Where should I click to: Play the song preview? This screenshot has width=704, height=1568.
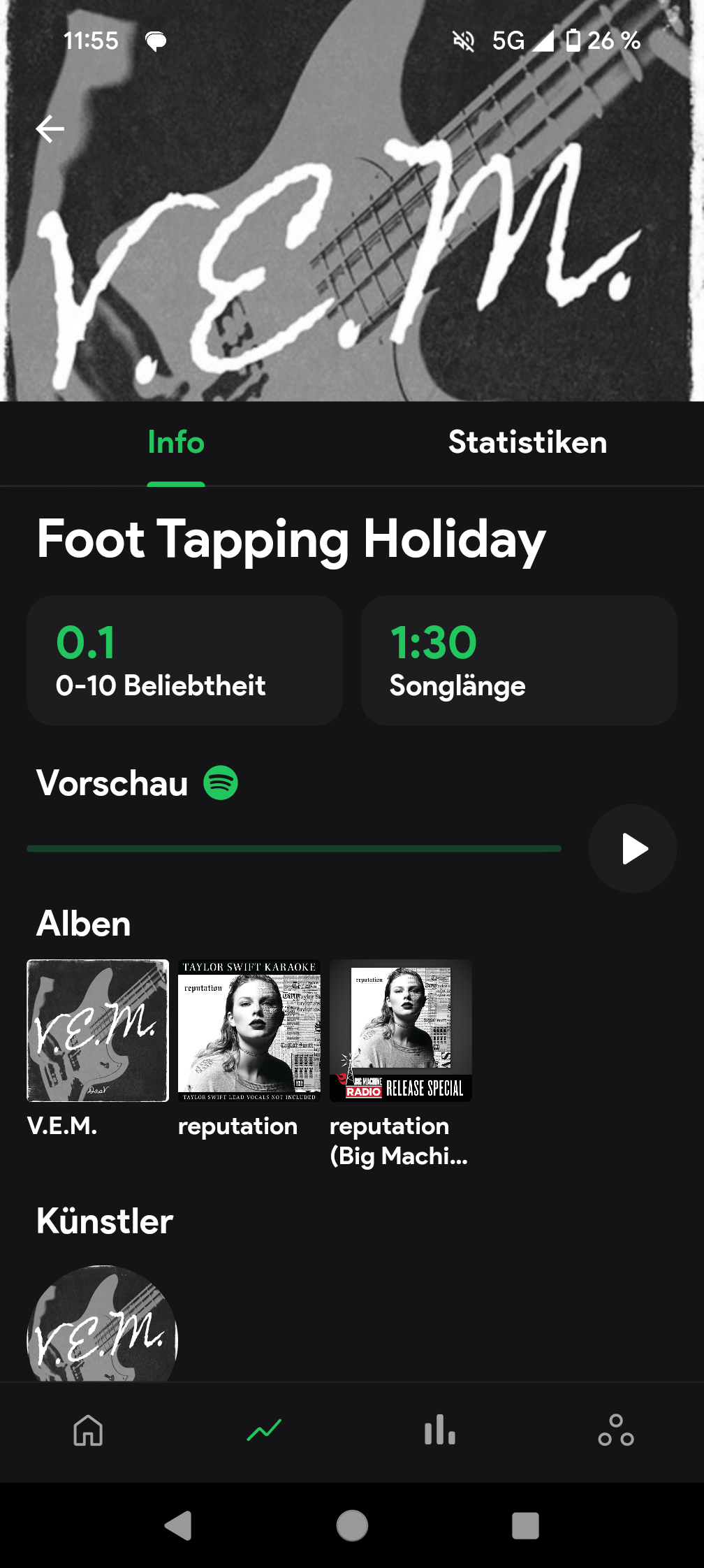[633, 849]
